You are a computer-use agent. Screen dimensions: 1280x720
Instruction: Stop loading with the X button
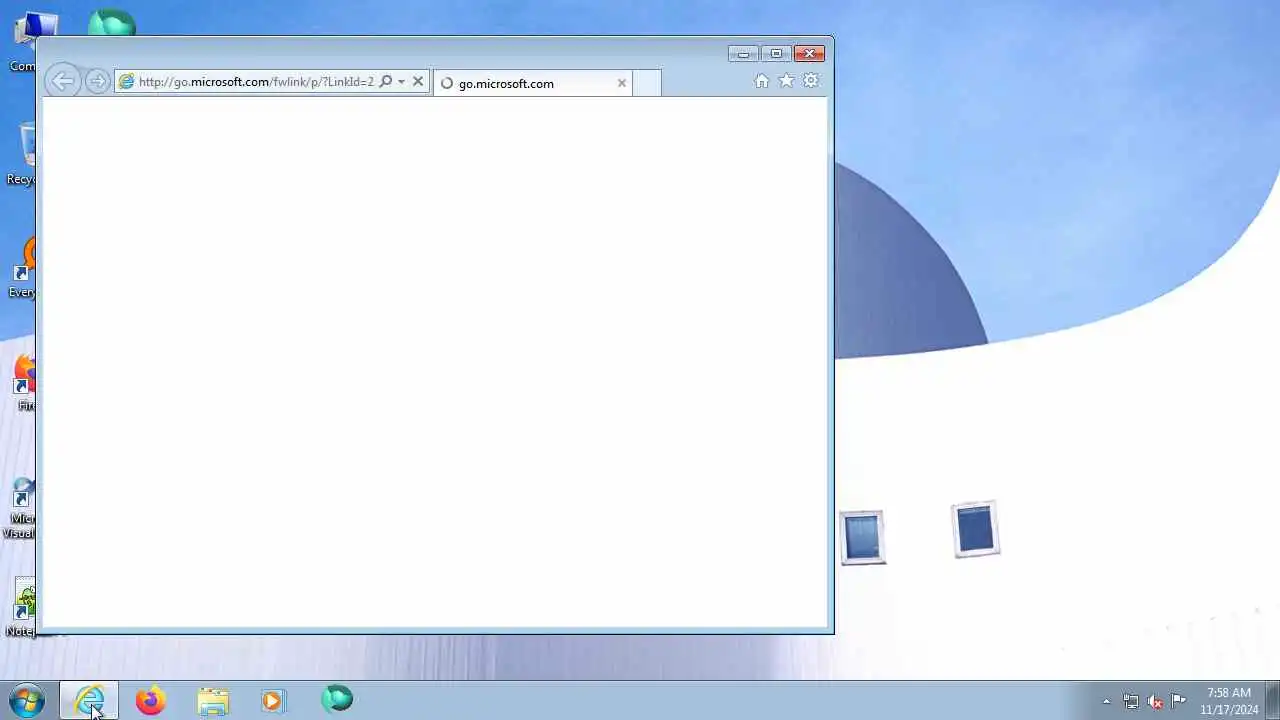pyautogui.click(x=418, y=82)
